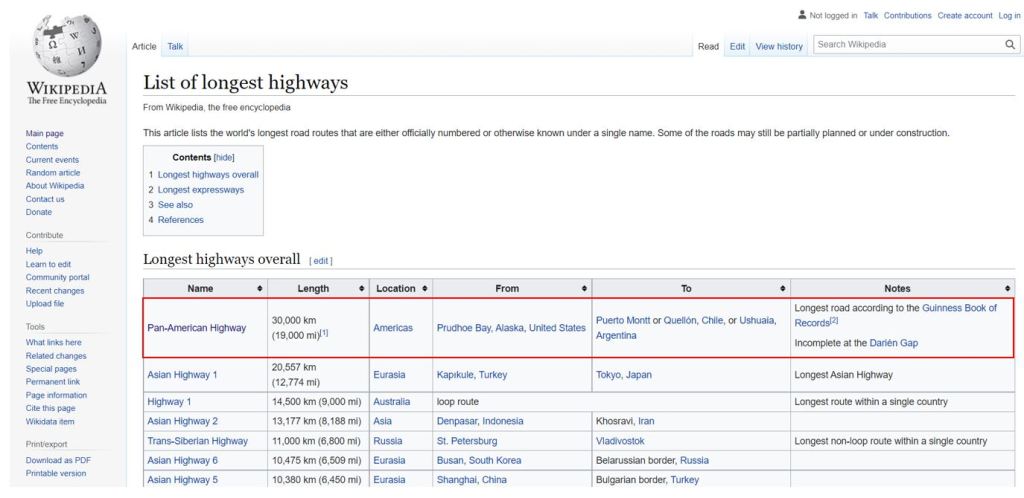Sort table by Notes column arrows
This screenshot has width=1024, height=498.
pyautogui.click(x=1008, y=288)
